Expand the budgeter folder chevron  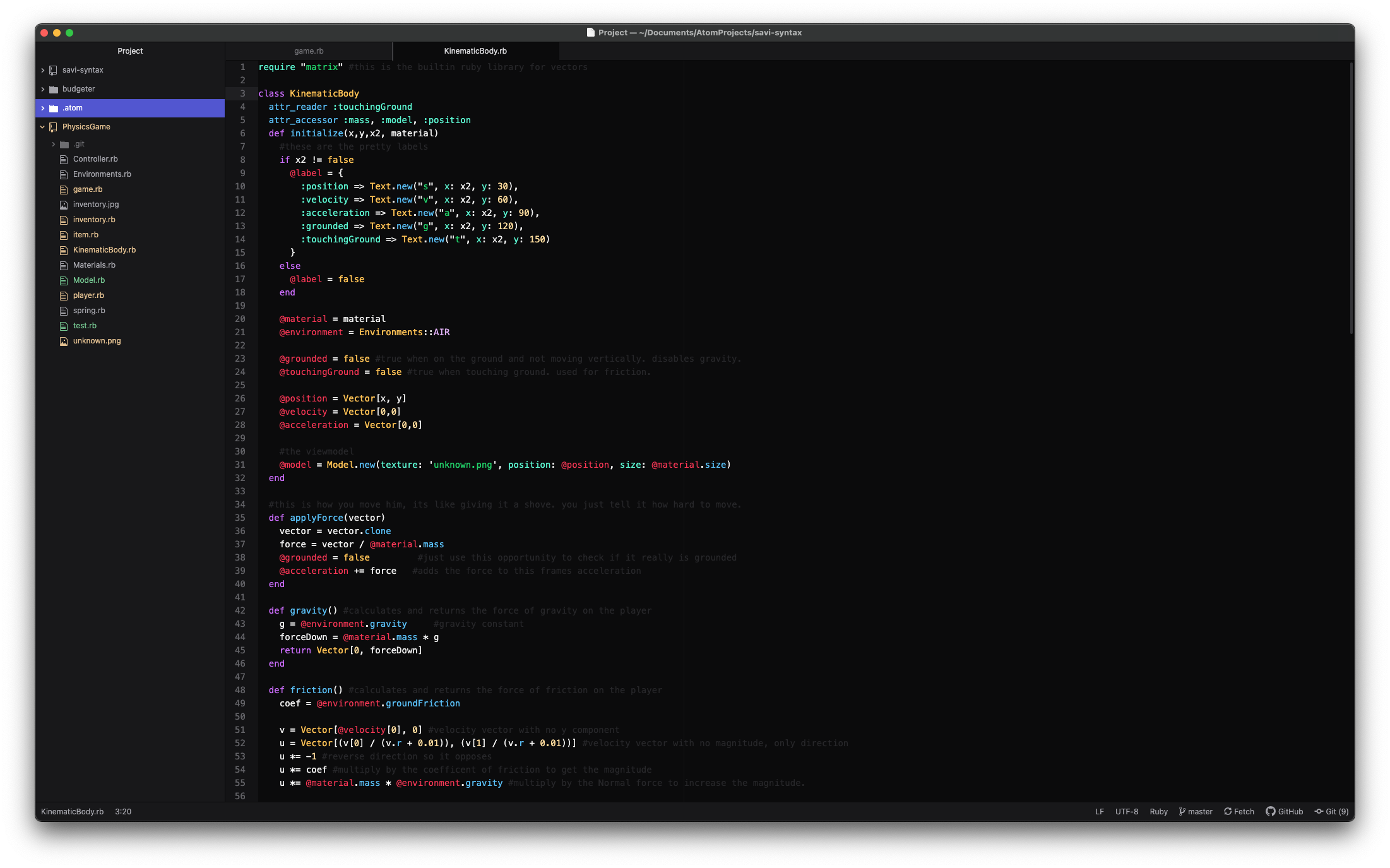[42, 89]
